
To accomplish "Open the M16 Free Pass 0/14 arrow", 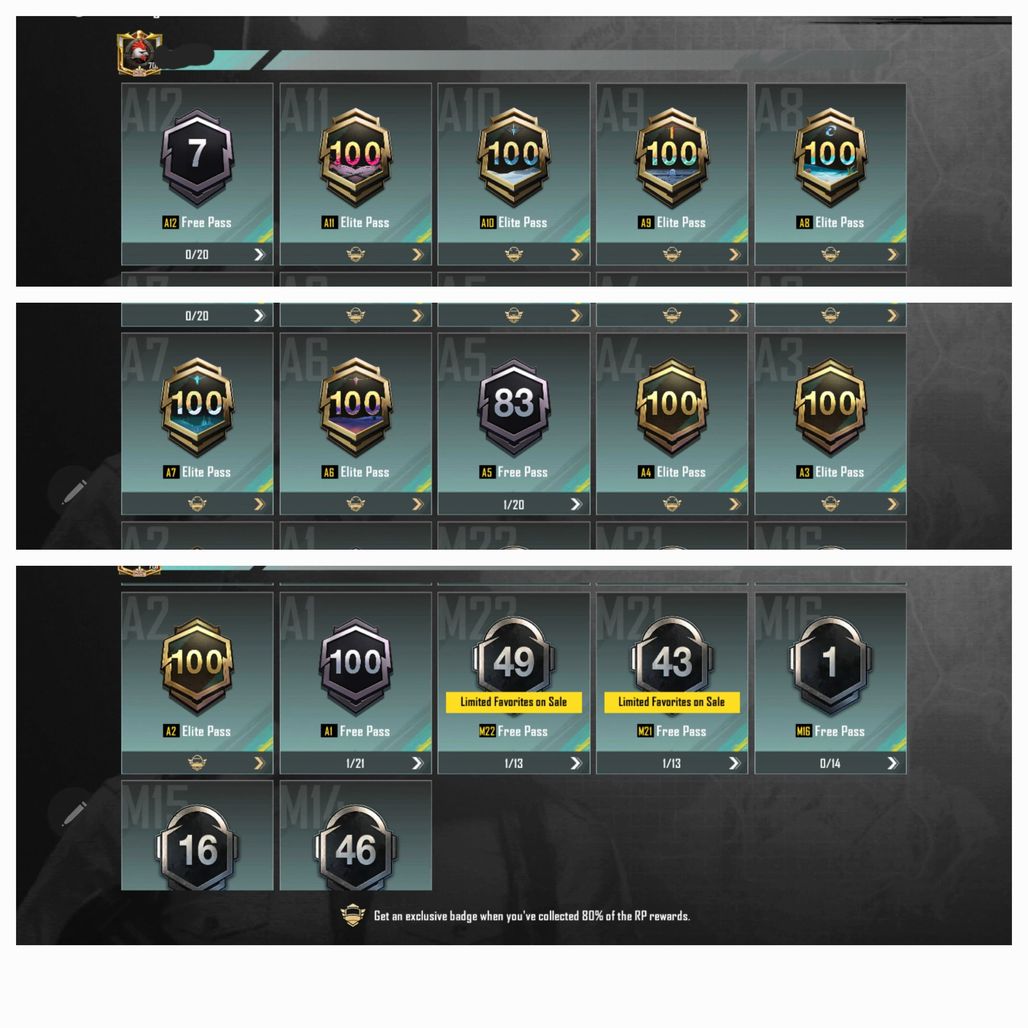I will 892,763.
